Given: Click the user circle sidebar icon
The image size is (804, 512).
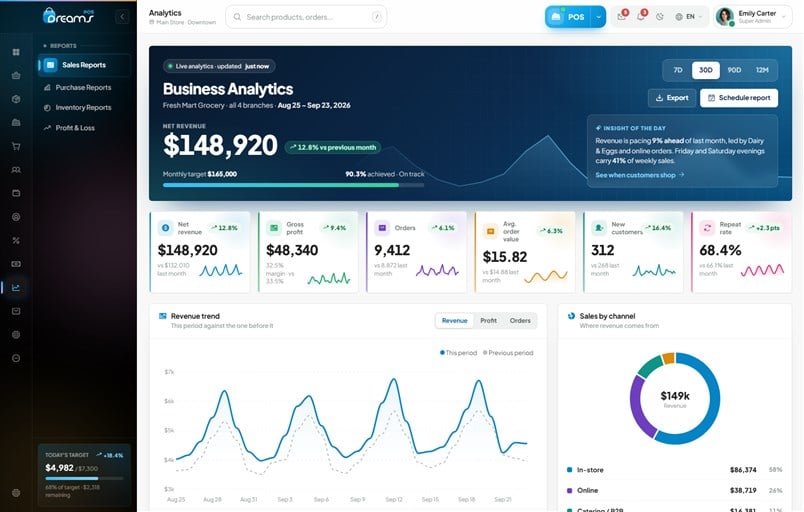Looking at the screenshot, I should tap(16, 217).
